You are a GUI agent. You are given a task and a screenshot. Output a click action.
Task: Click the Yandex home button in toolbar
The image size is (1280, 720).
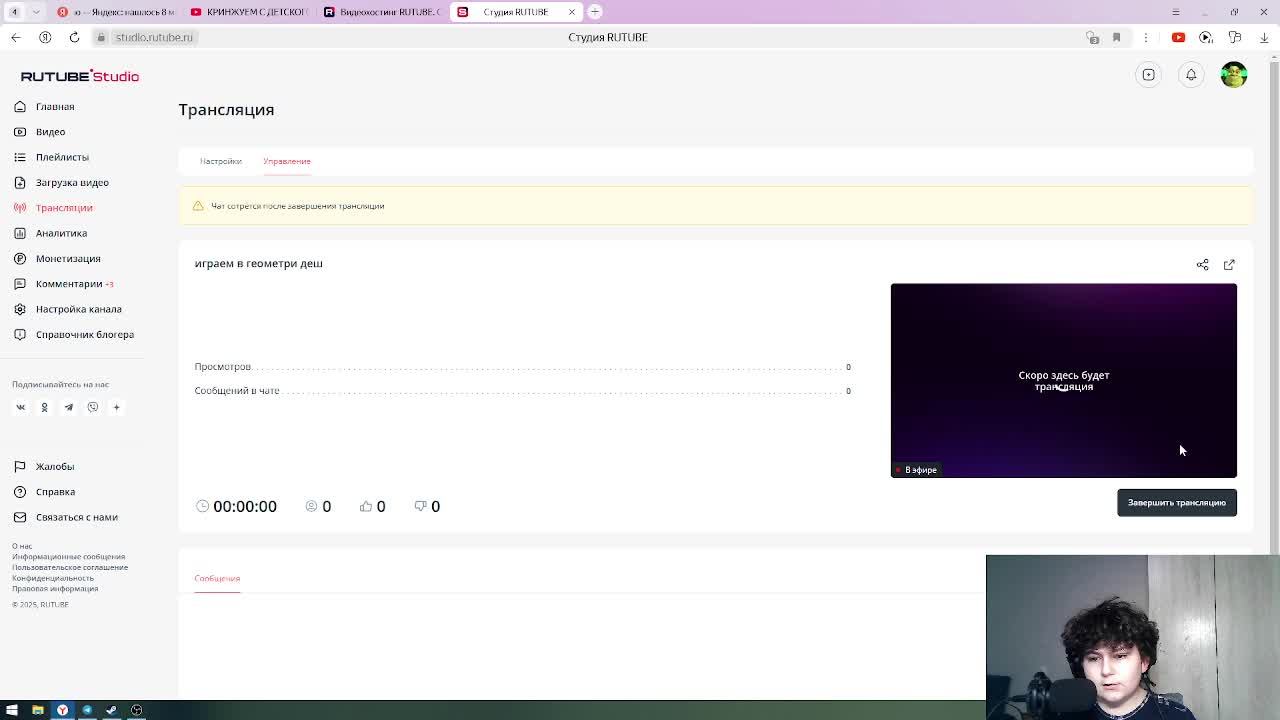[45, 37]
